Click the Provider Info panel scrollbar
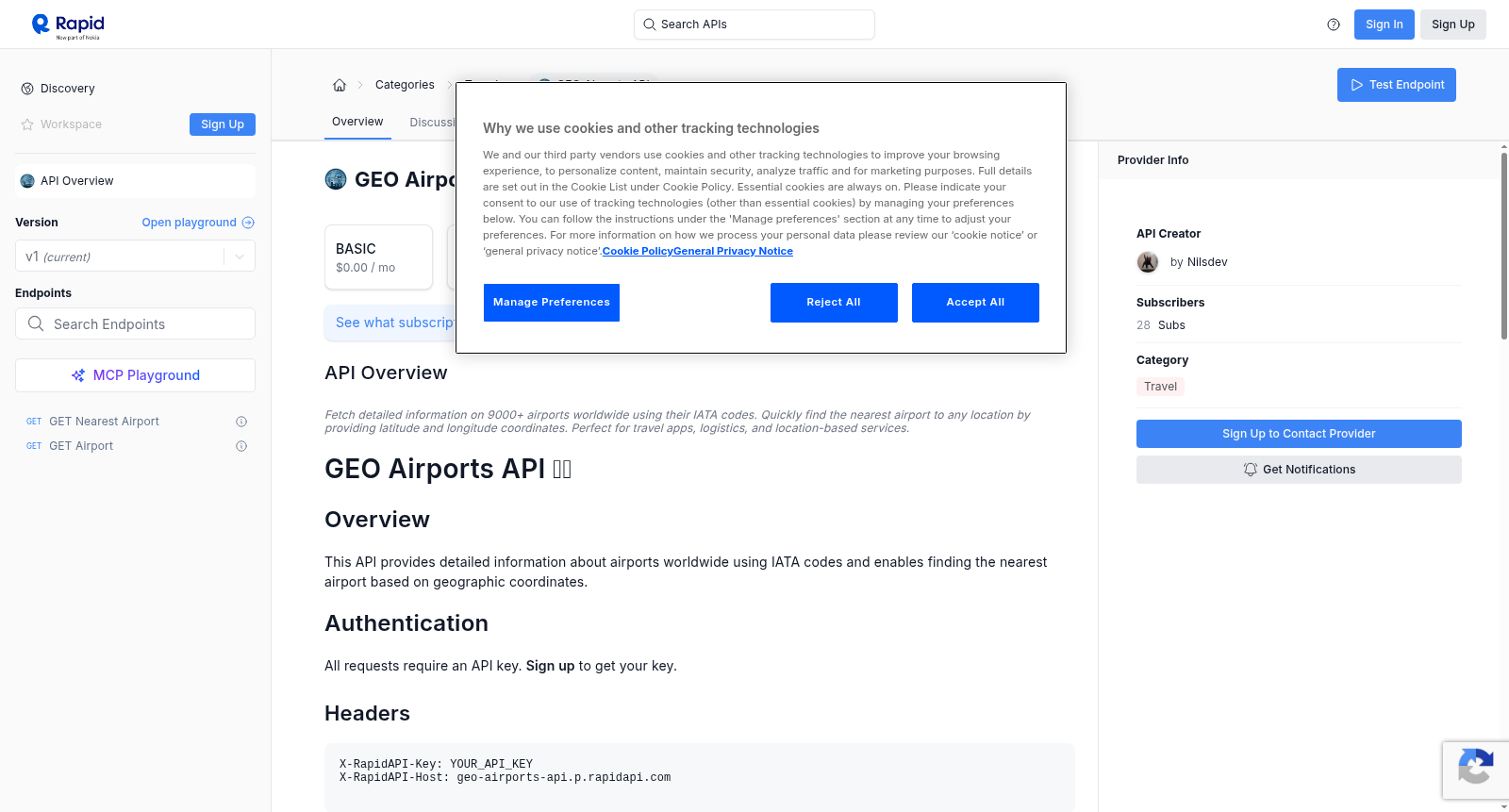The image size is (1509, 812). [x=1503, y=245]
